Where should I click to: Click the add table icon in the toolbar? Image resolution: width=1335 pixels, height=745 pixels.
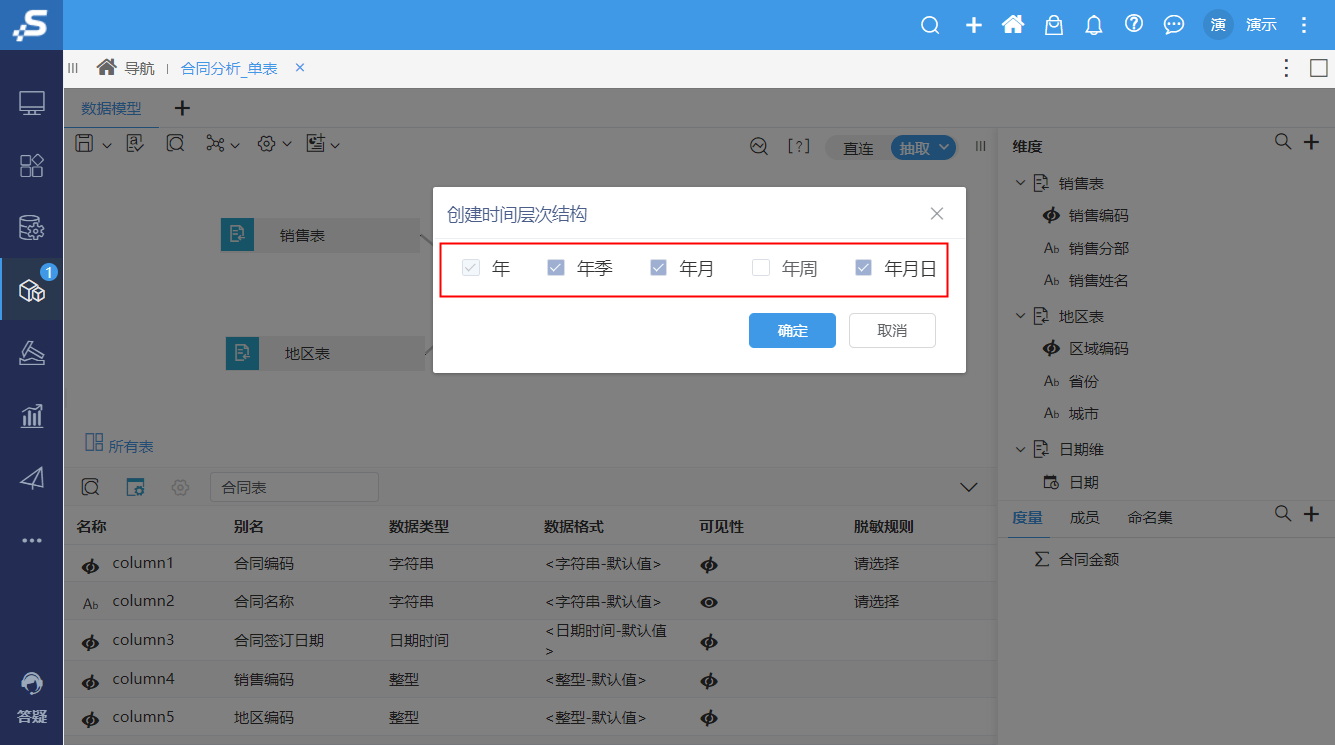tap(315, 143)
